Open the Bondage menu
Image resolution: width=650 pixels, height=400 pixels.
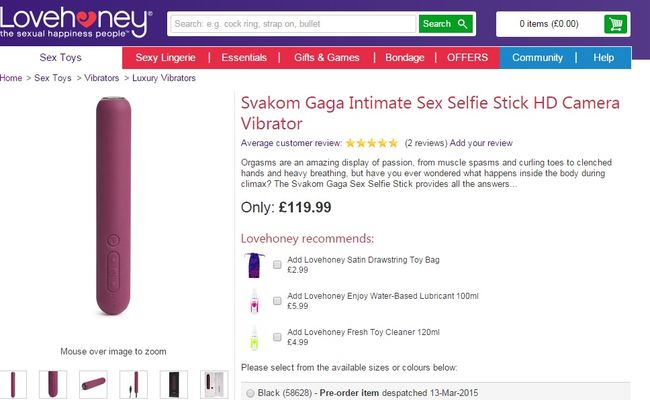click(x=405, y=58)
